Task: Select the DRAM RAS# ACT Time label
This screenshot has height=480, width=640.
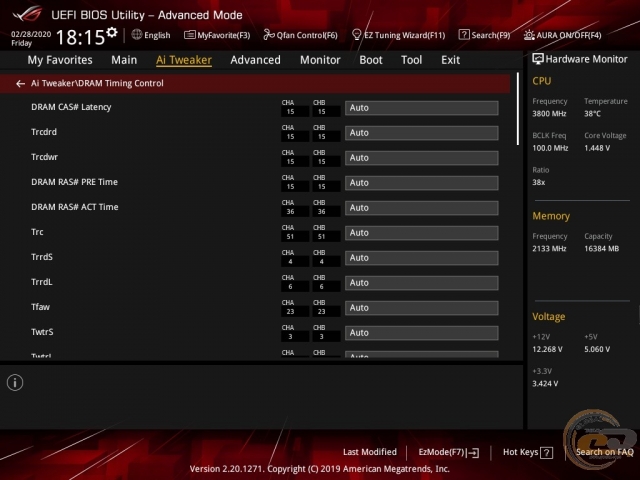Action: 75,207
